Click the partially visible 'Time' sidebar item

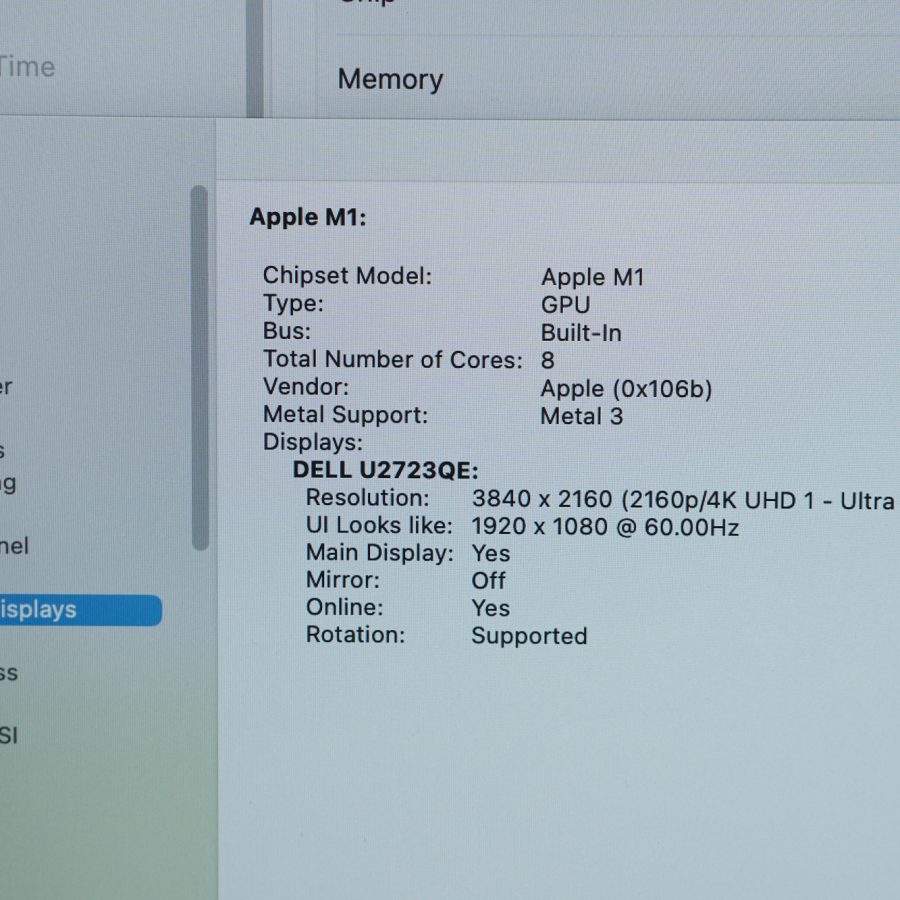(x=27, y=68)
